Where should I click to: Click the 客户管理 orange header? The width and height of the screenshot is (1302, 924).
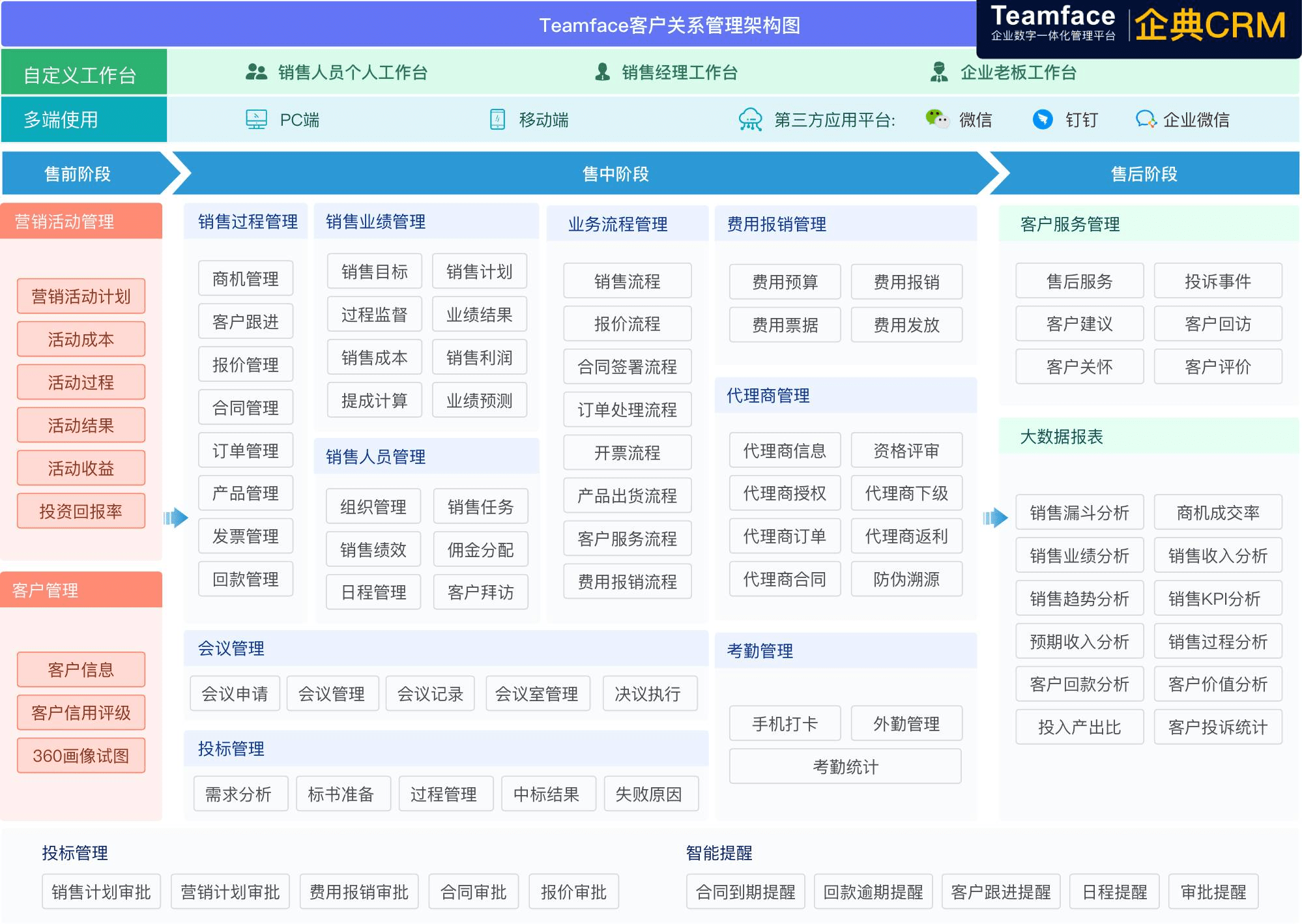pos(81,590)
